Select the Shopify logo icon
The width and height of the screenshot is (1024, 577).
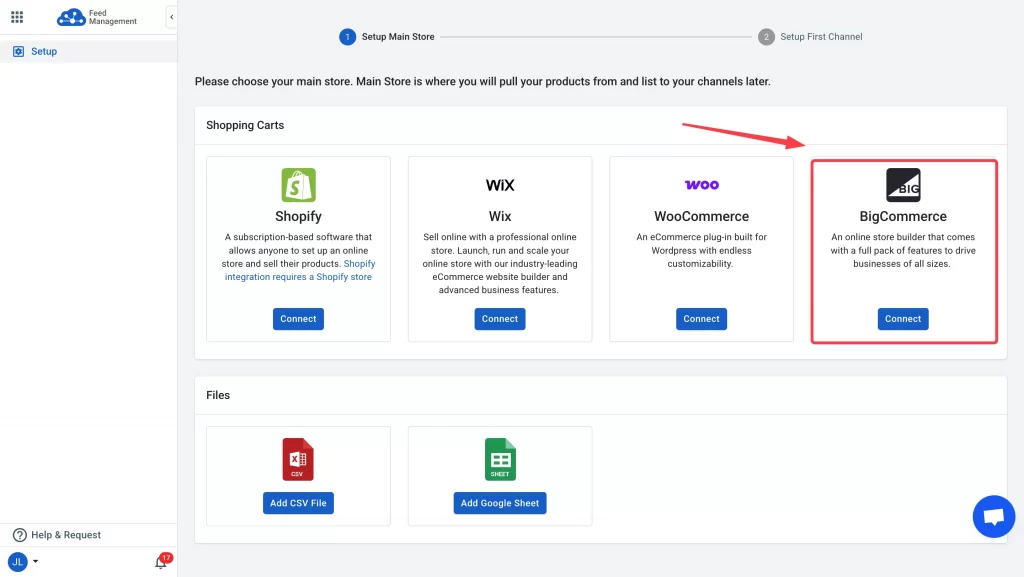298,185
